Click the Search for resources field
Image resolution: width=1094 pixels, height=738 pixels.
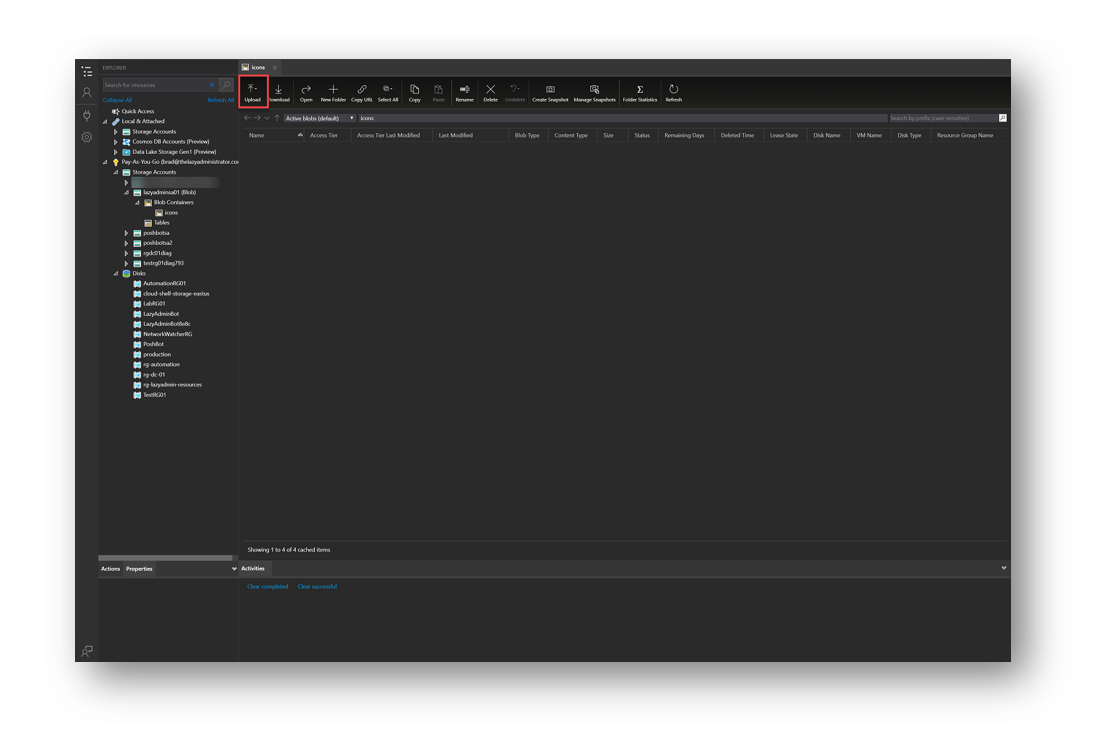coord(155,85)
